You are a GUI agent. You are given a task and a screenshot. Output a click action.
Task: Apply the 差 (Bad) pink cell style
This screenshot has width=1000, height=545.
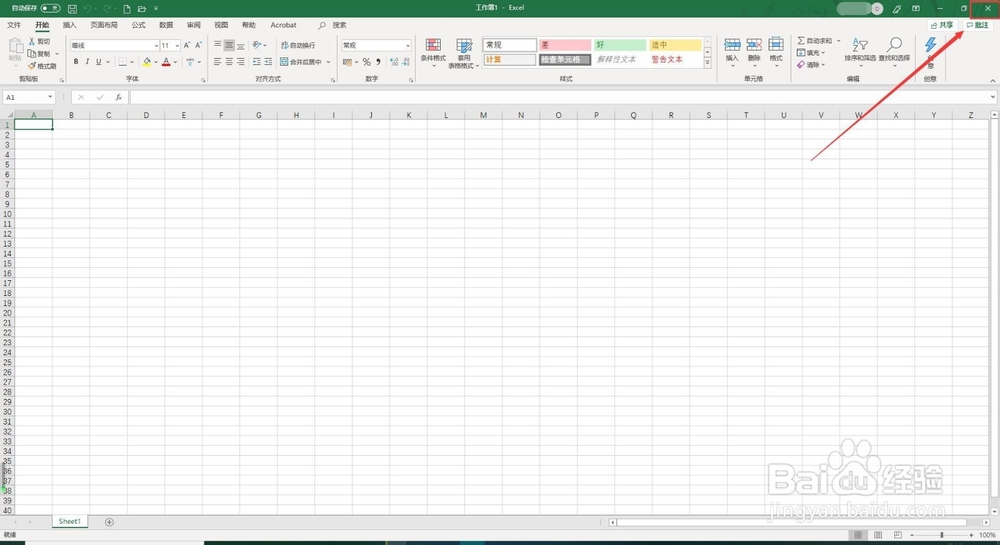564,45
